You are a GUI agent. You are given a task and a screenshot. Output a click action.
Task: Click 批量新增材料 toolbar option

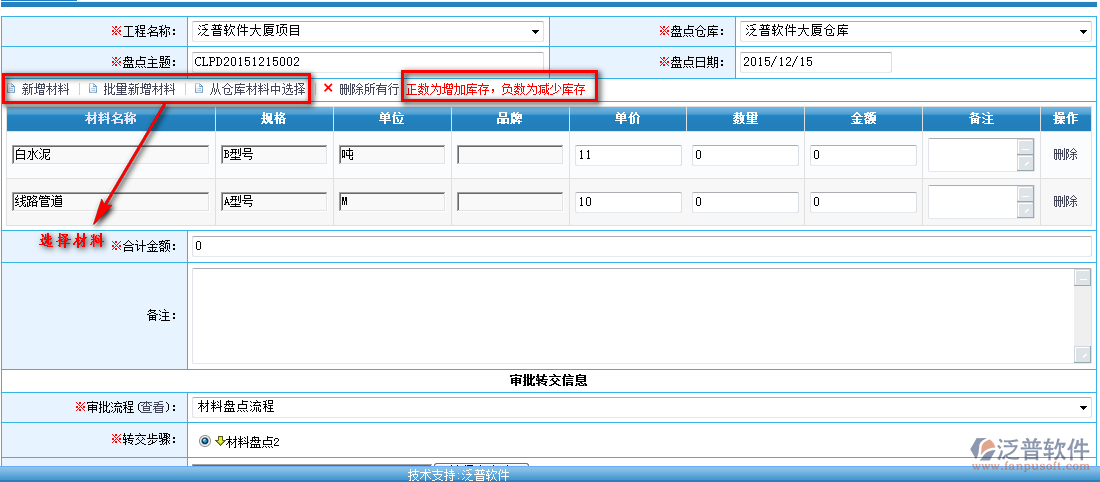[139, 89]
